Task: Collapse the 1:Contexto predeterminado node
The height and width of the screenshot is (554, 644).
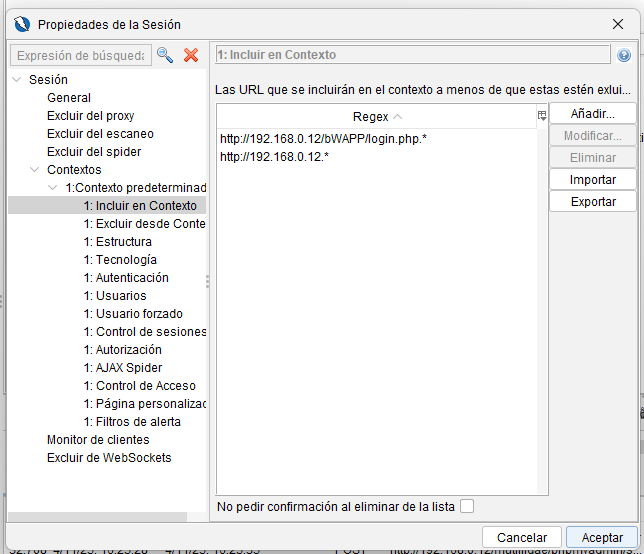Action: (x=53, y=188)
